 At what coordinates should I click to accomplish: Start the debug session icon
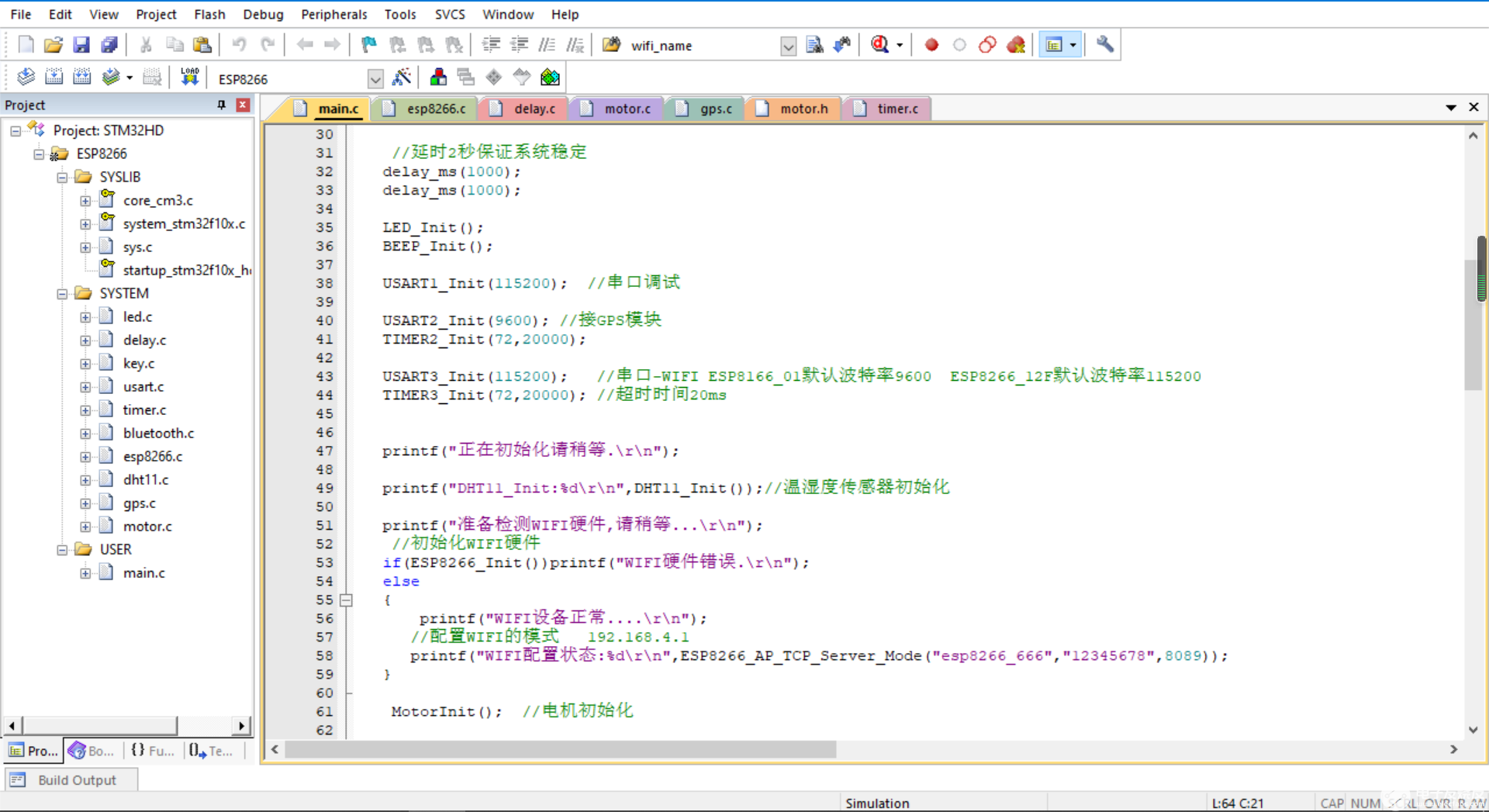[x=879, y=45]
